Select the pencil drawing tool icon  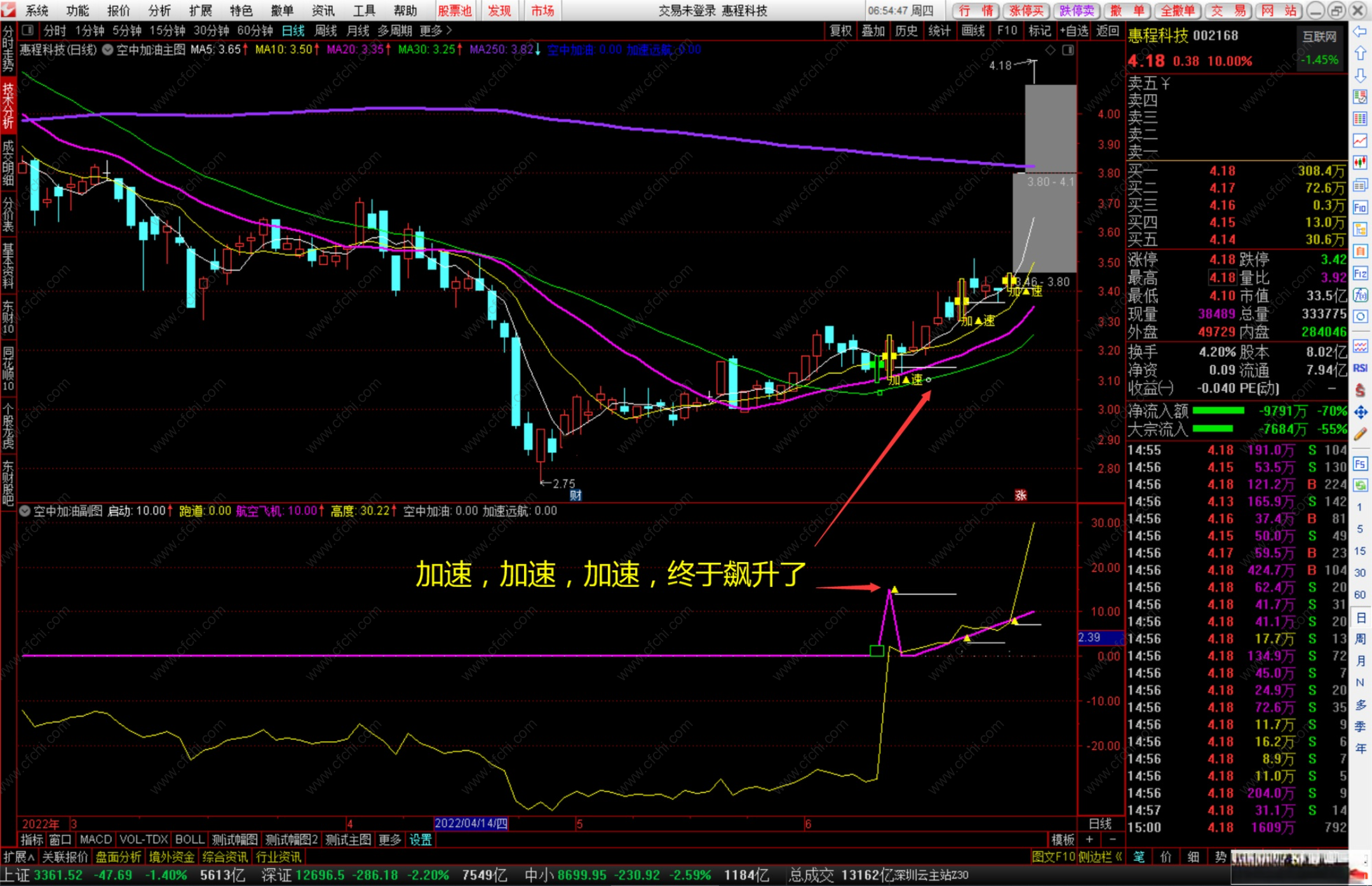pos(1360,434)
